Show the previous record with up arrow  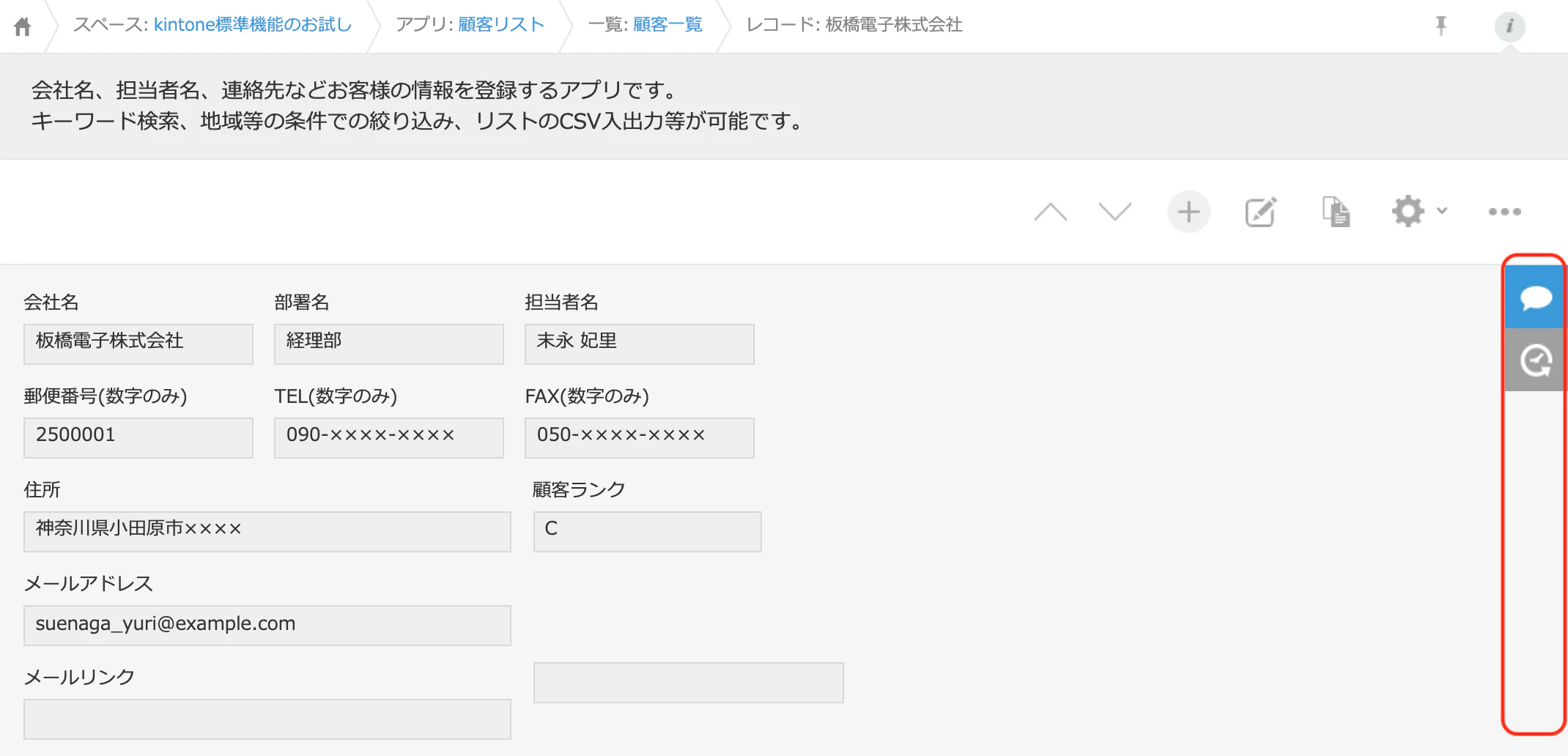point(1050,212)
